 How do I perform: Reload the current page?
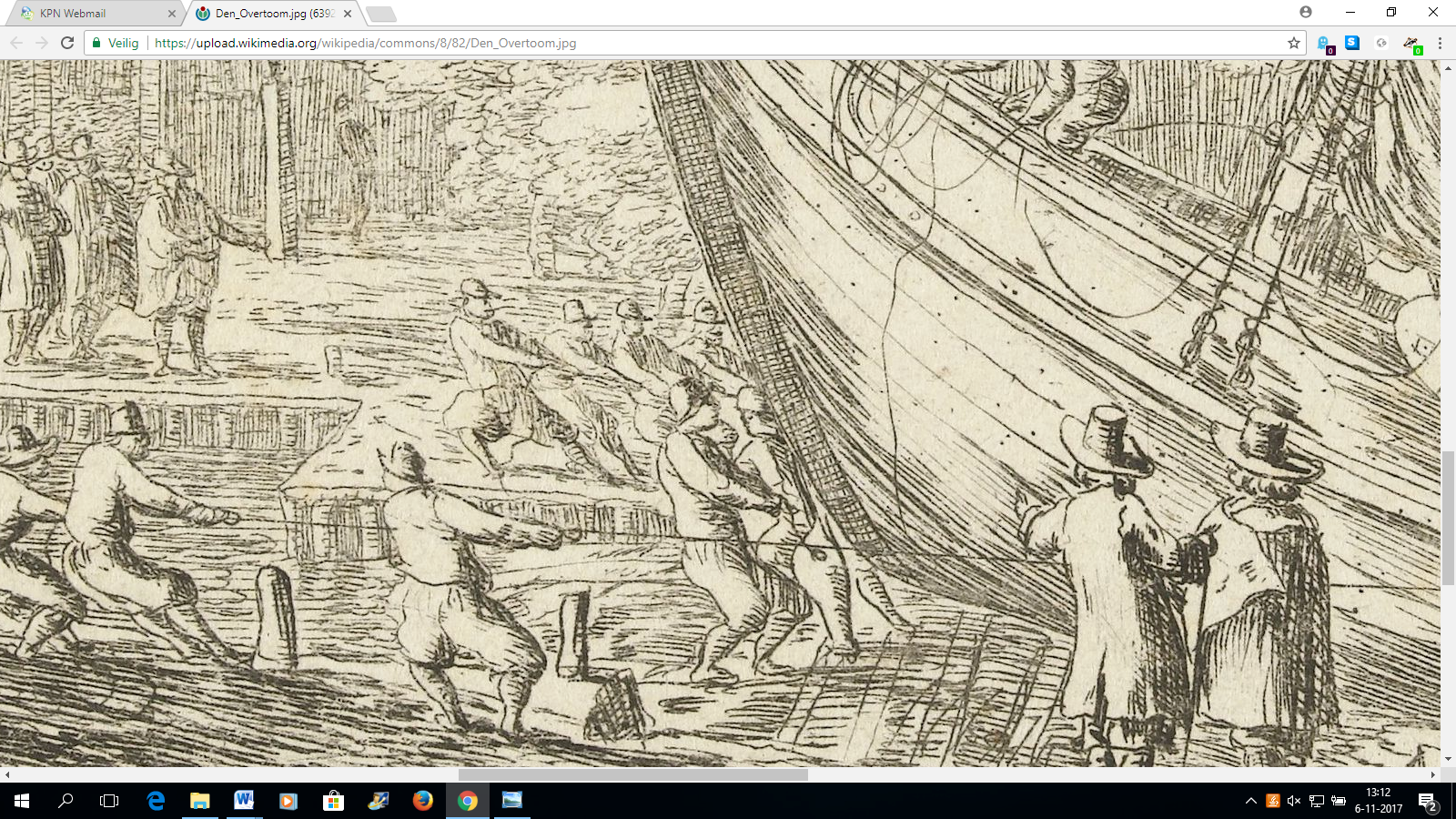pos(67,43)
